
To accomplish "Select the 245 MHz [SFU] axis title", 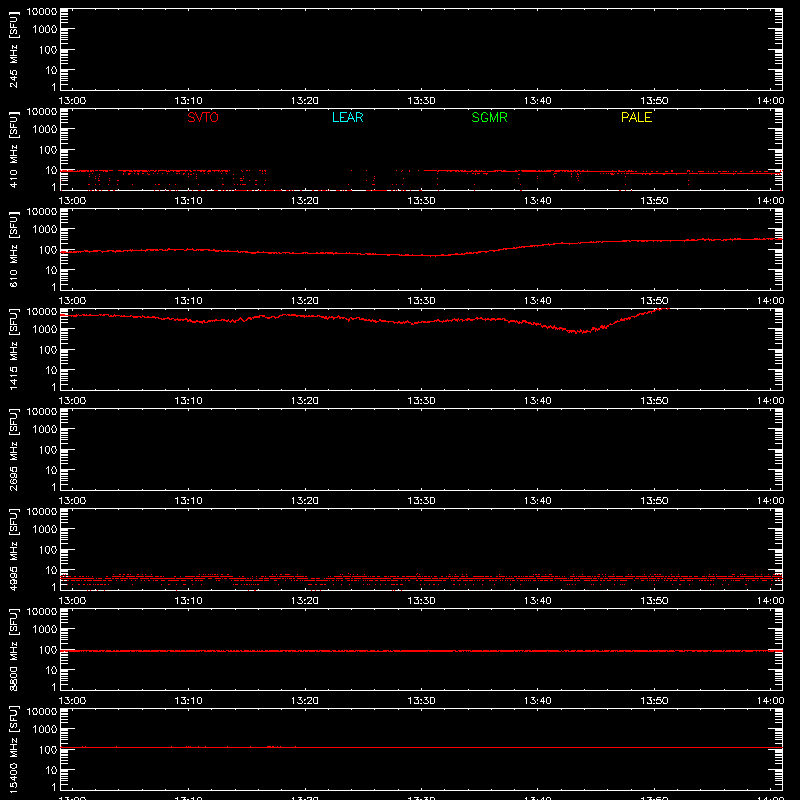I will tap(13, 50).
